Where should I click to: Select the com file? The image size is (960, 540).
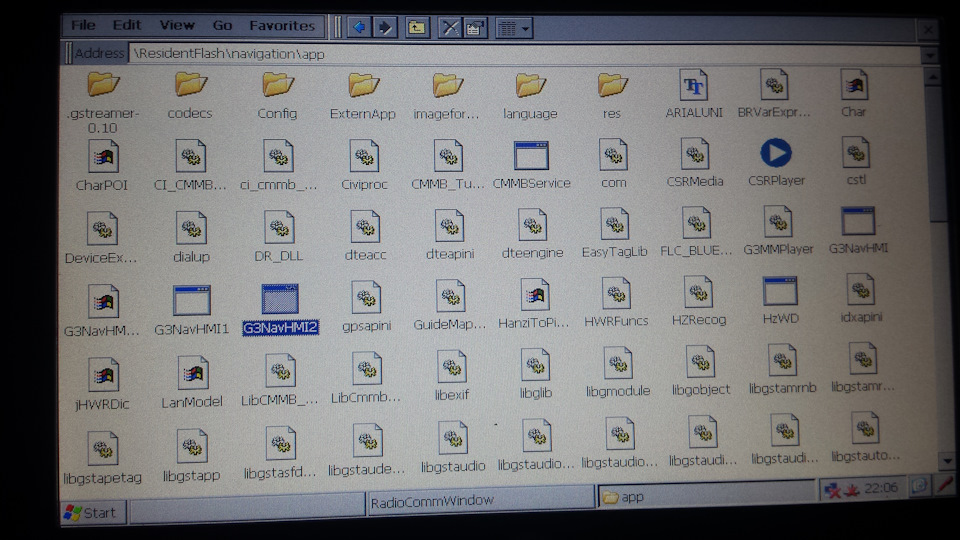point(613,164)
